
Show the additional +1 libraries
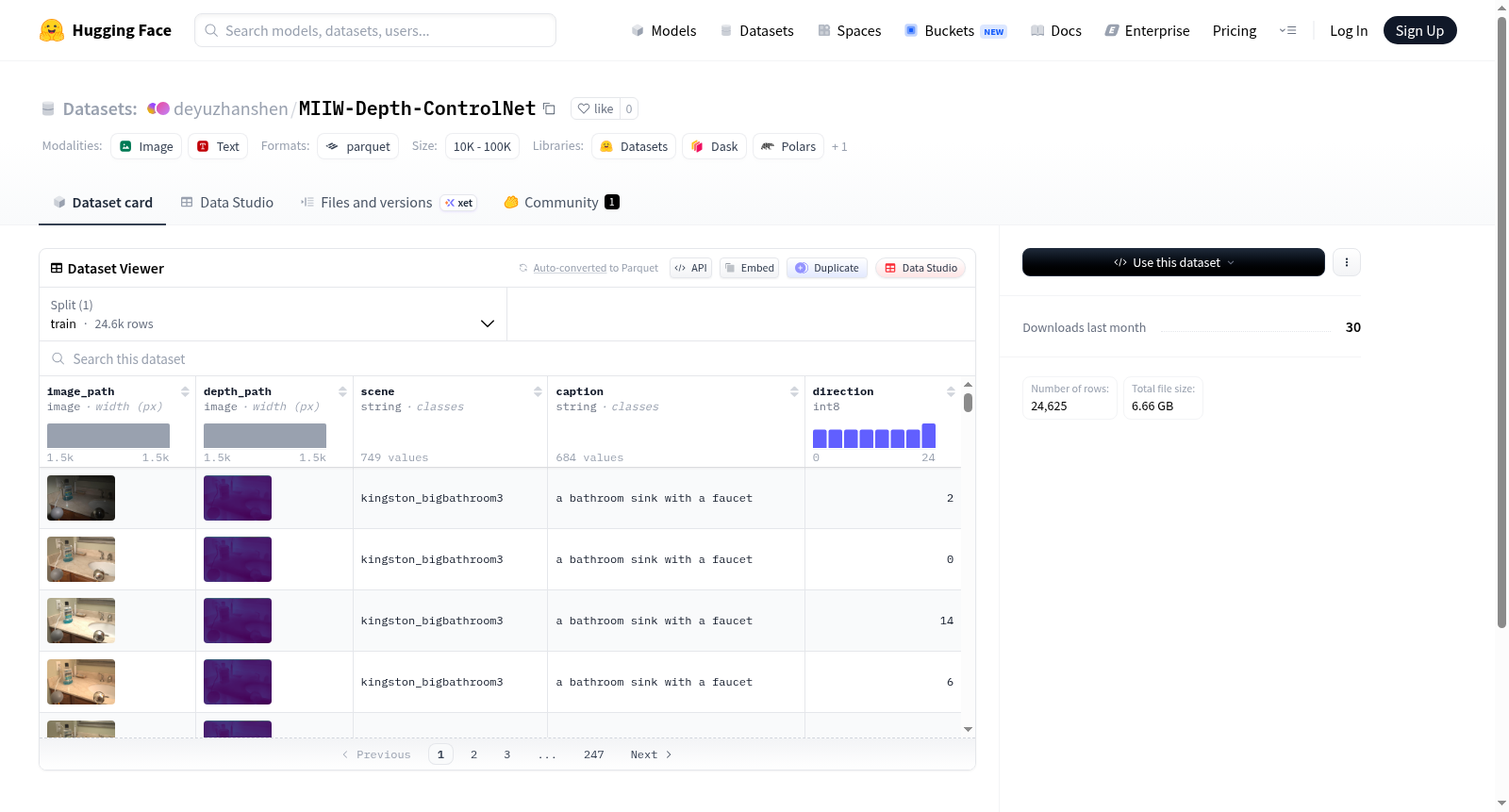point(839,147)
